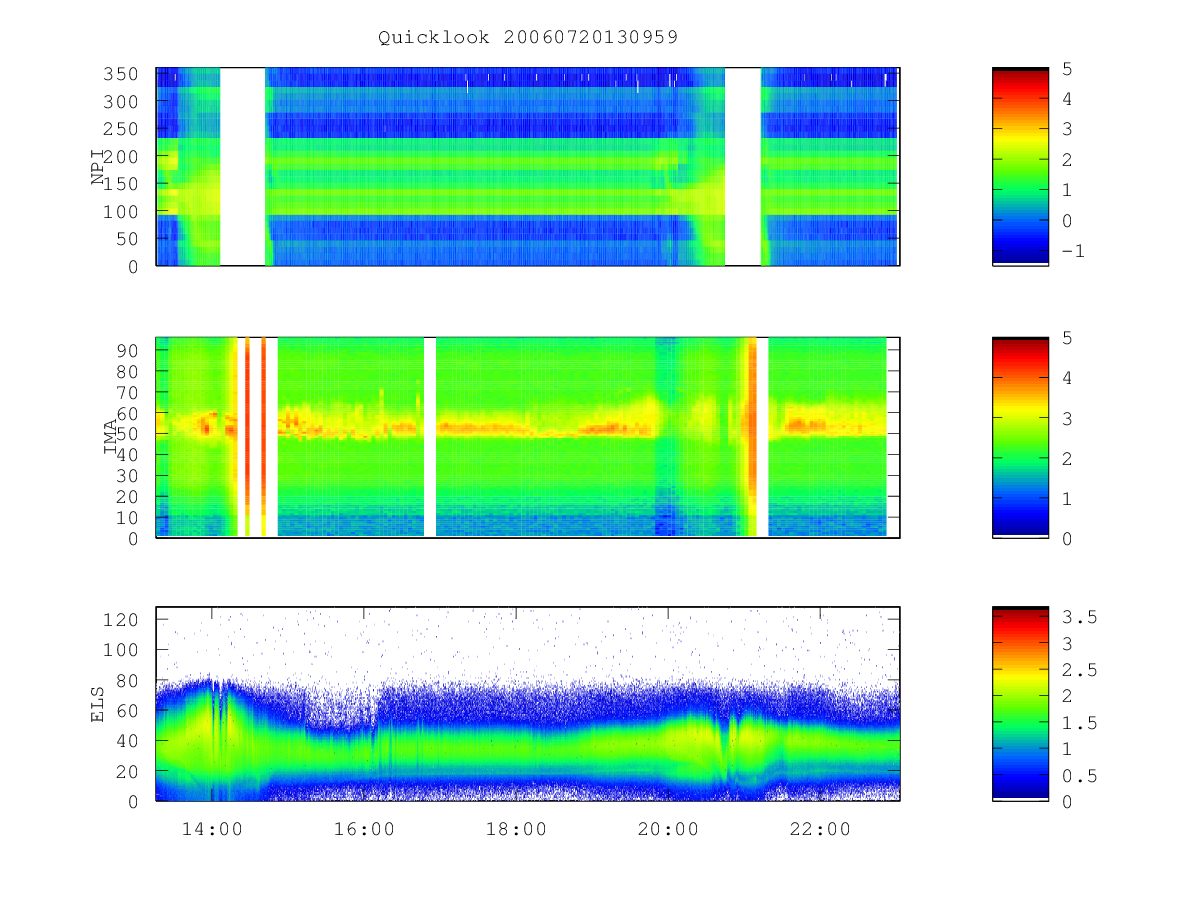This screenshot has height=900, width=1200.
Task: Click the IMA color scale bar
Action: [1020, 437]
